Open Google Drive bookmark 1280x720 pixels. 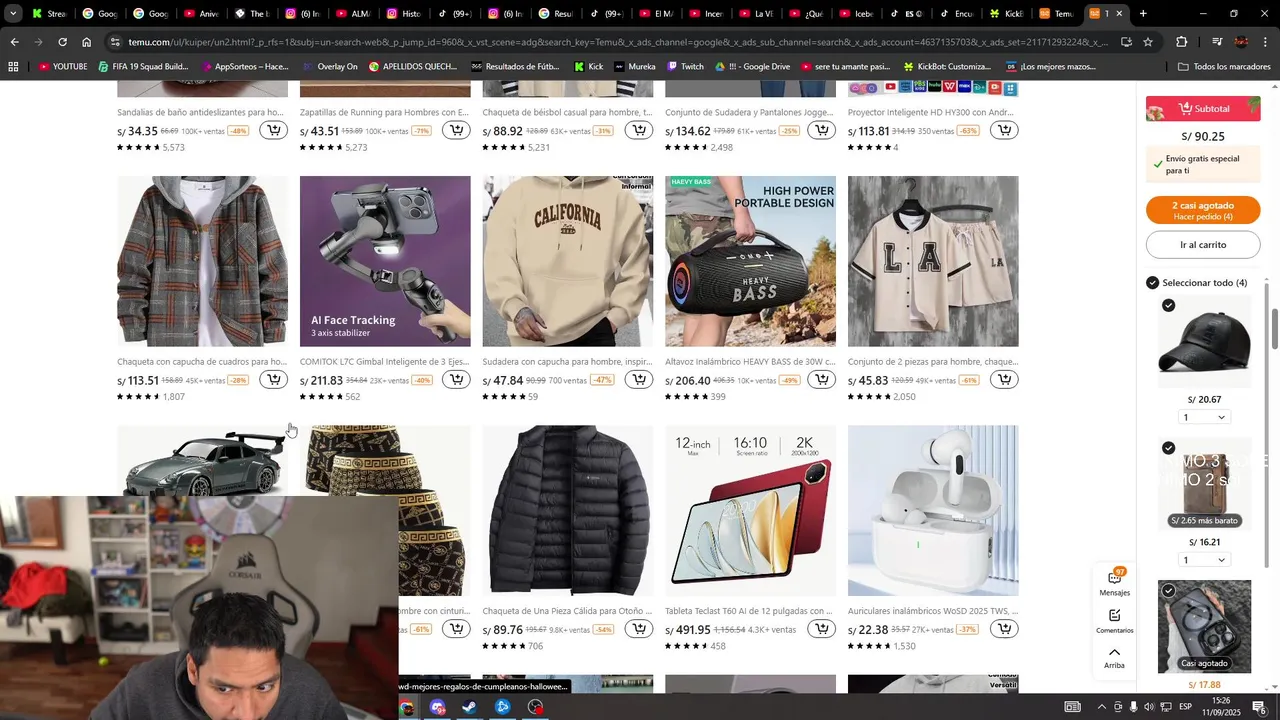click(753, 66)
